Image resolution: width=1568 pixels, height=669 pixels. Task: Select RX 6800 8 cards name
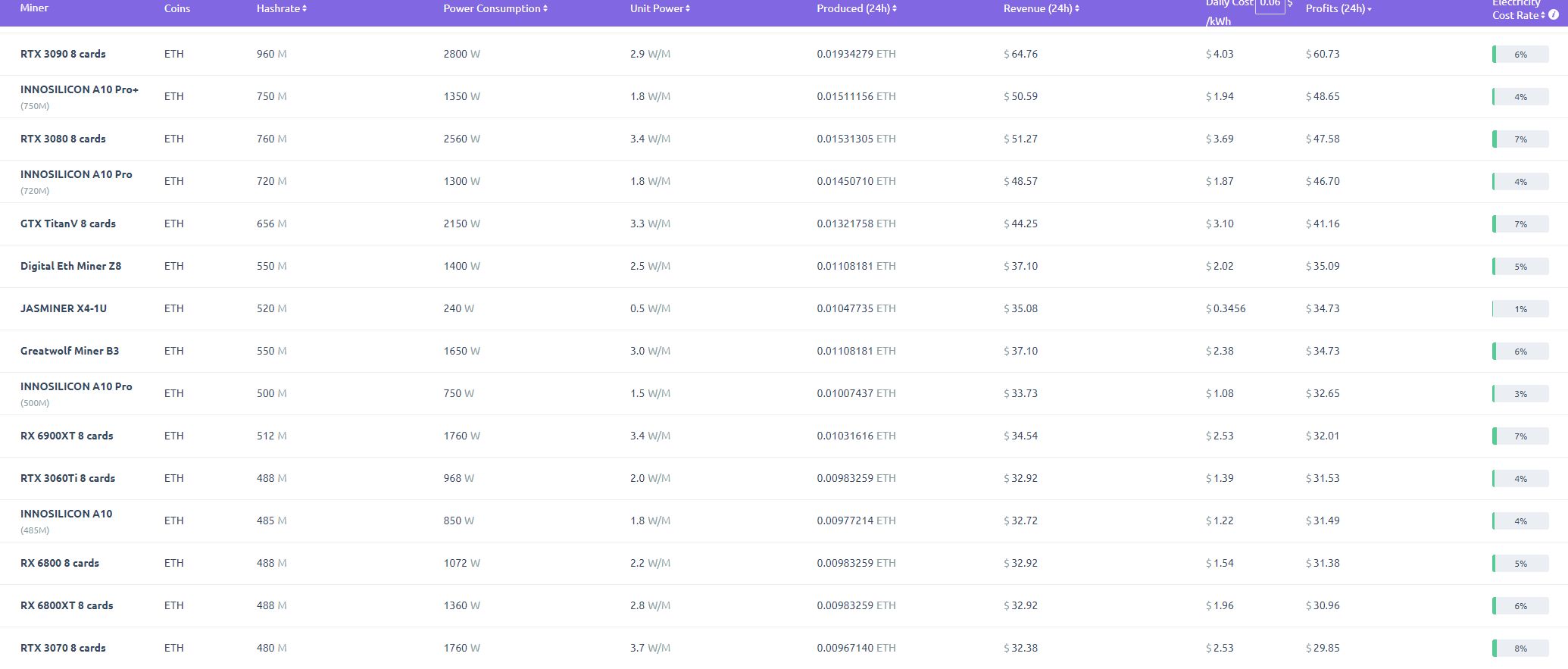60,563
